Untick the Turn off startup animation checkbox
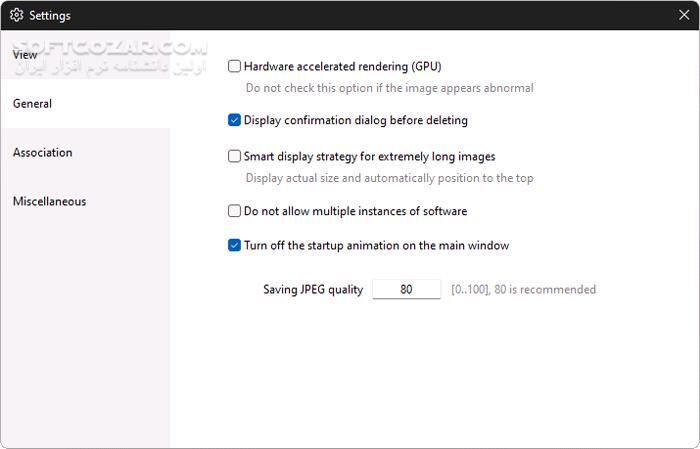Screen dimensions: 700x449 [x=235, y=246]
